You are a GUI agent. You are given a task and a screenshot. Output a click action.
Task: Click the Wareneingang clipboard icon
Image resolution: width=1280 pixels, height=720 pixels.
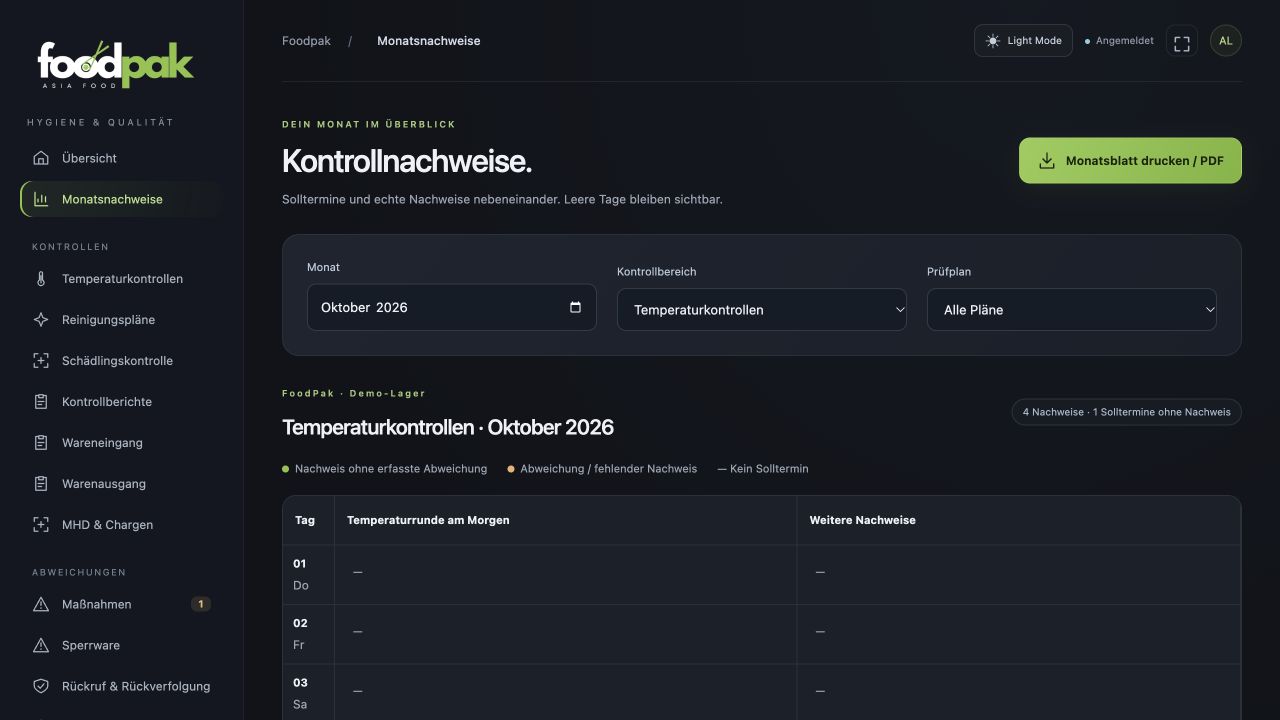(41, 443)
